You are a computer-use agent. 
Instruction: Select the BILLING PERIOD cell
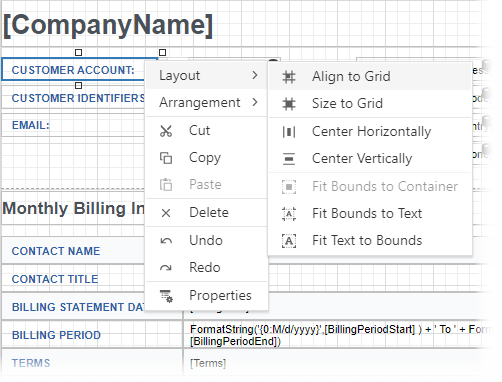click(92, 335)
